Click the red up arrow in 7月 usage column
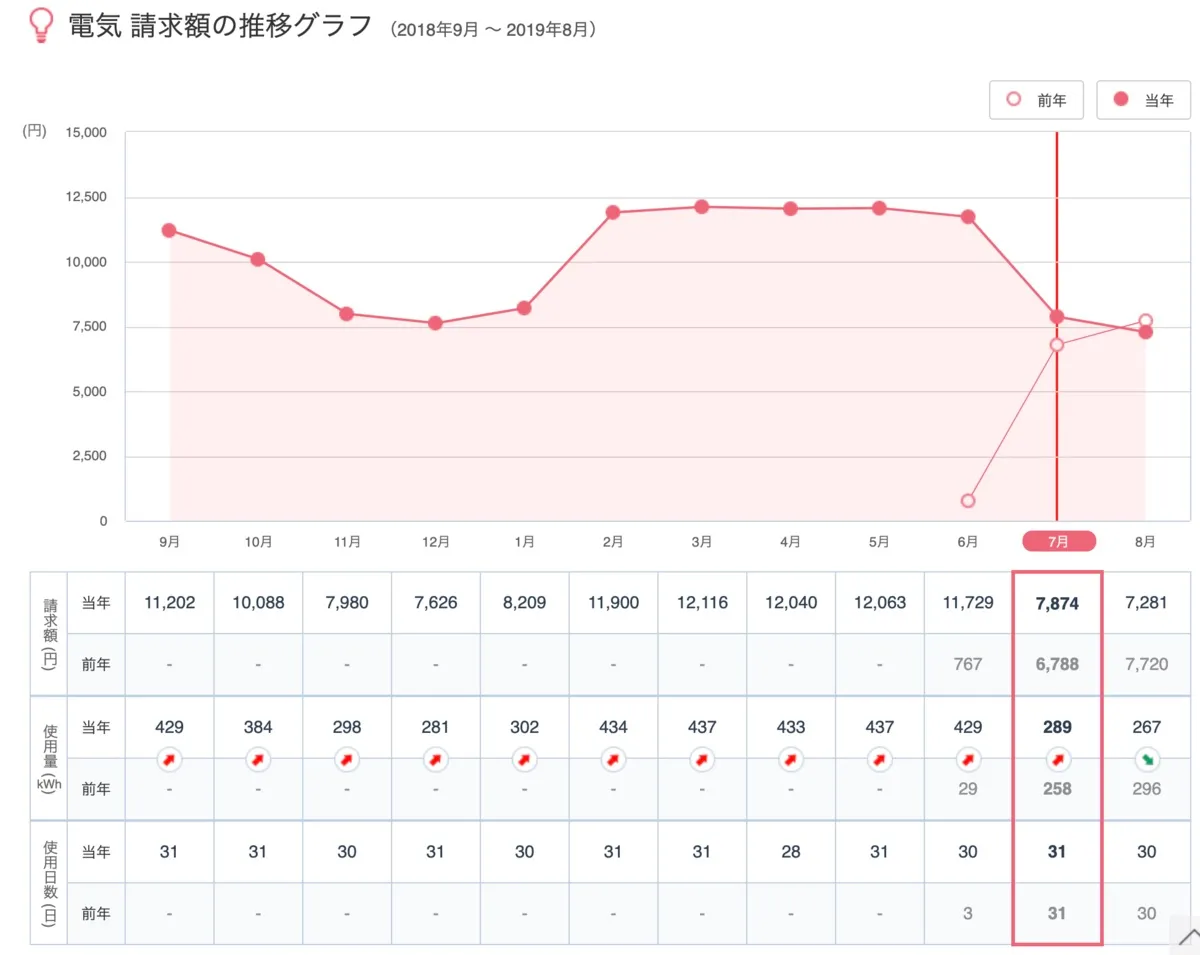The height and width of the screenshot is (955, 1200). coord(1057,761)
